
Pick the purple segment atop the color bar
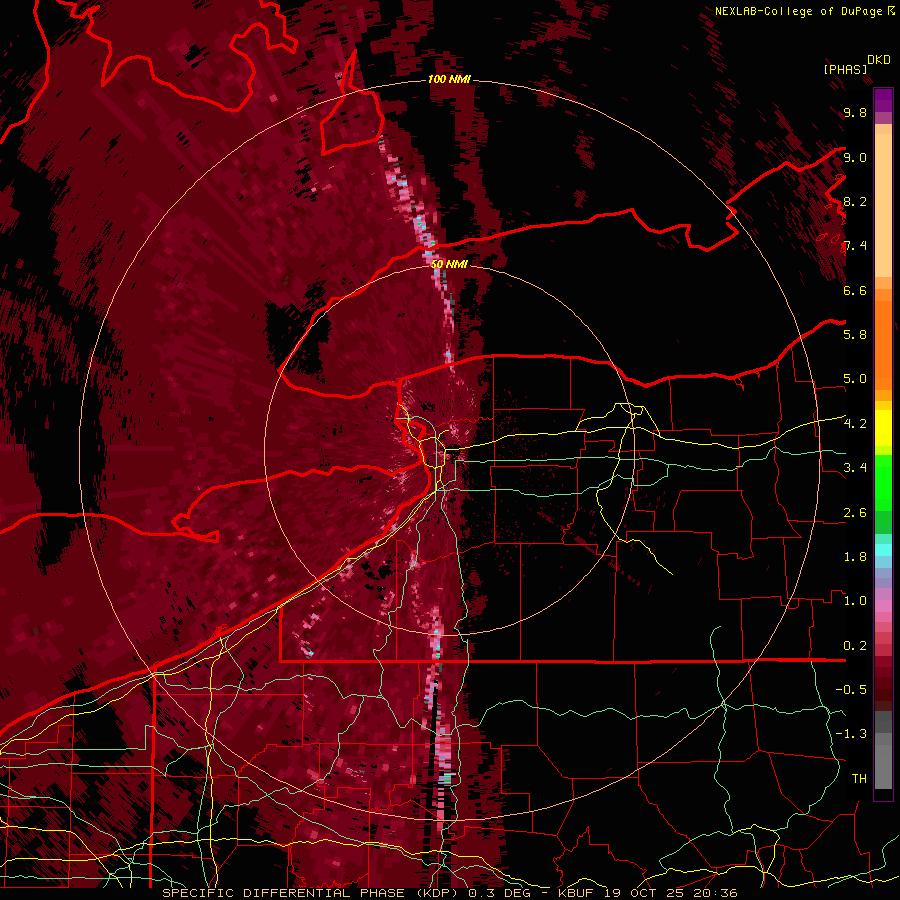(x=883, y=100)
